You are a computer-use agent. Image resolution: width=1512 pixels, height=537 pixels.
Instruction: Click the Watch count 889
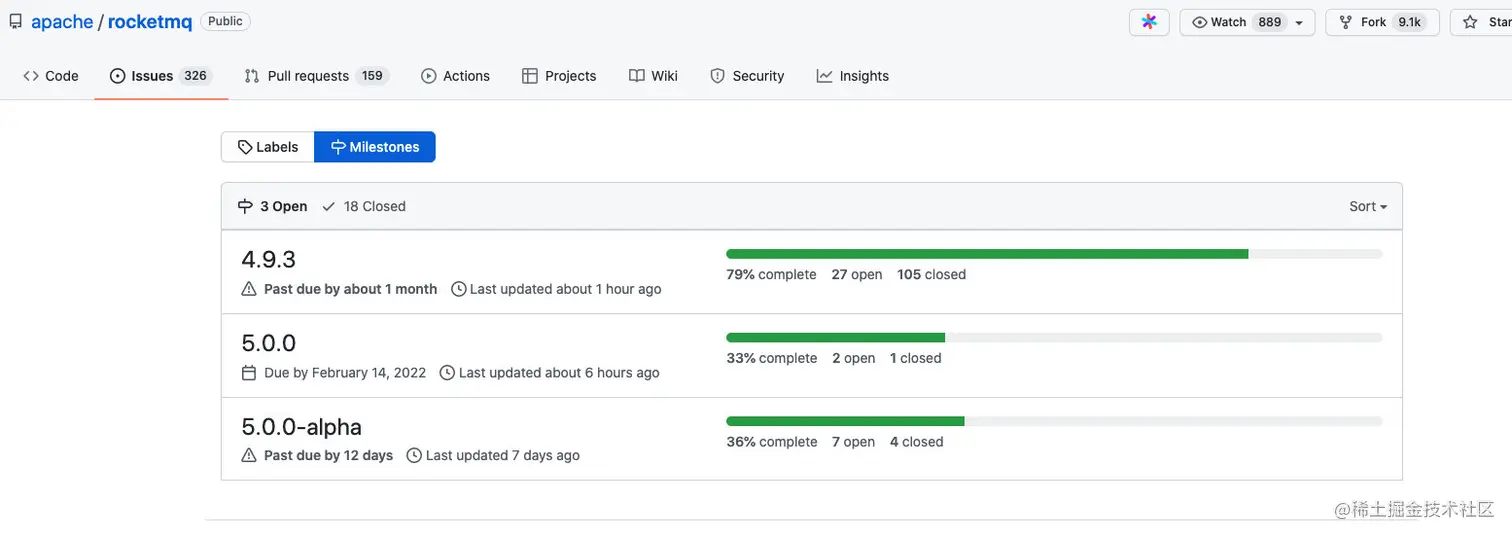point(1270,22)
